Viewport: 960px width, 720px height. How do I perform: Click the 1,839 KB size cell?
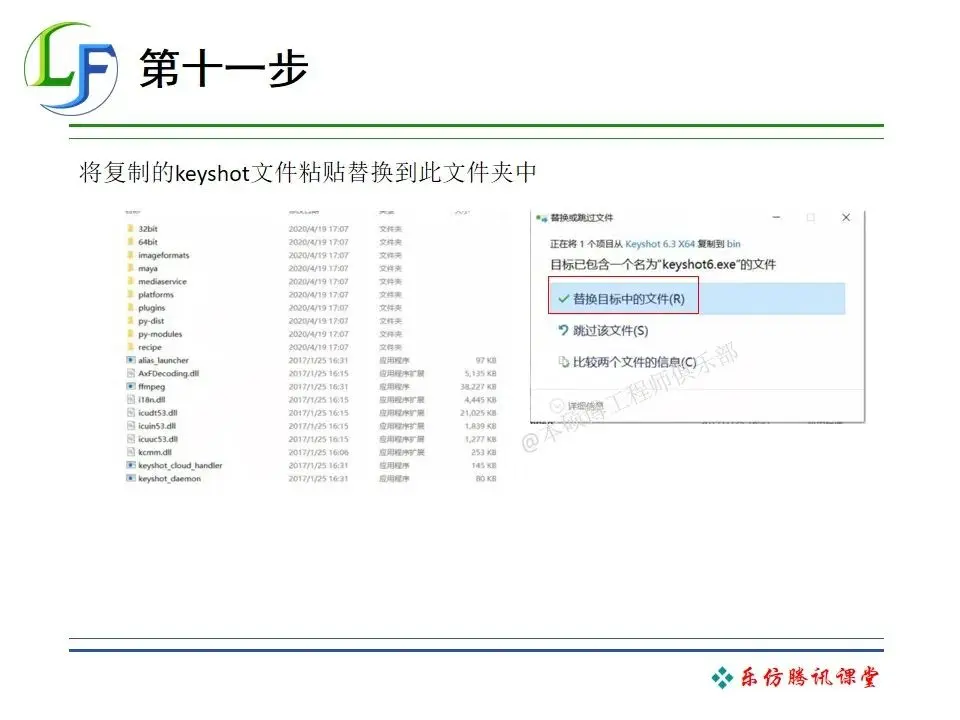(480, 426)
